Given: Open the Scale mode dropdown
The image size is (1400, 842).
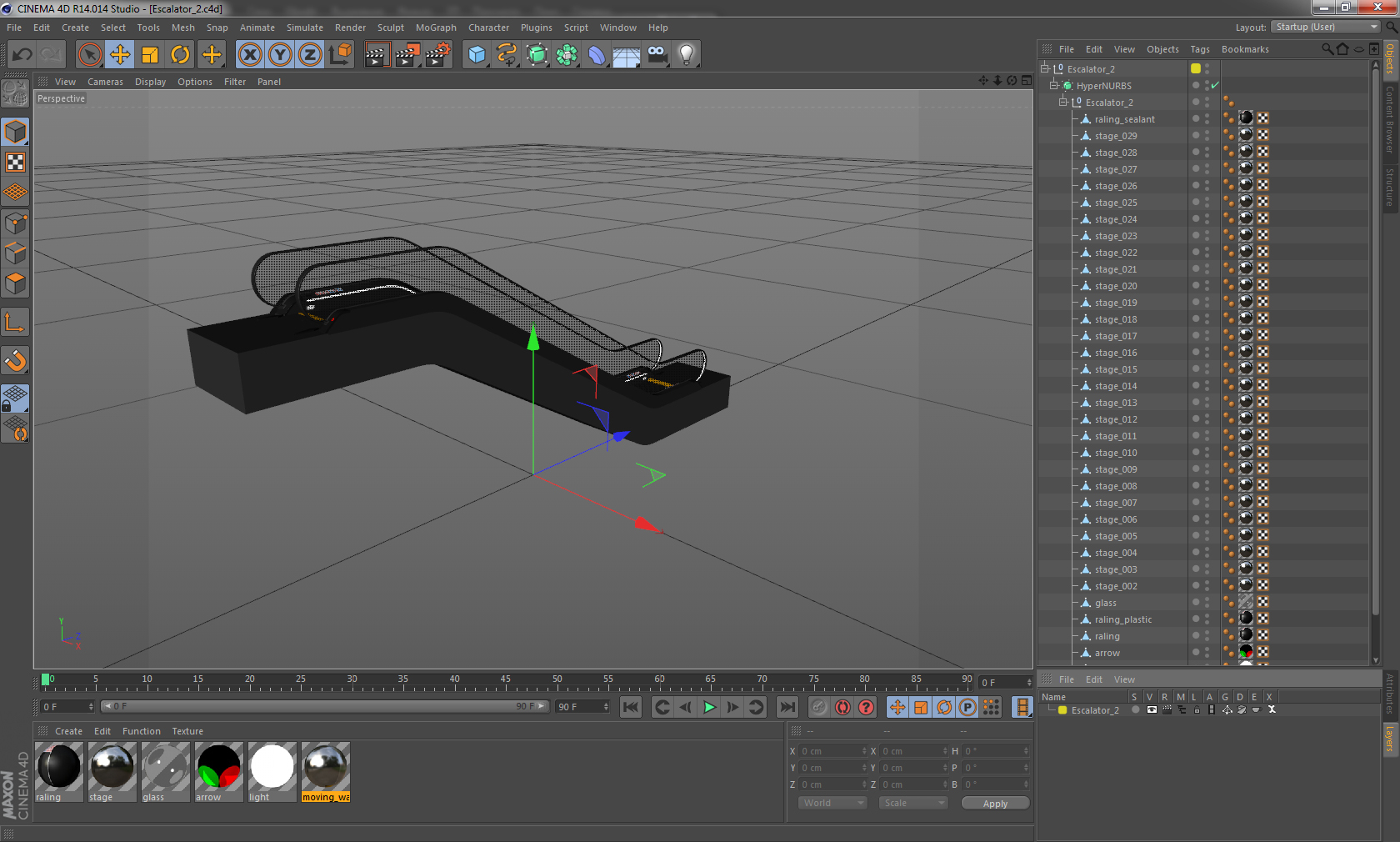Looking at the screenshot, I should [x=913, y=803].
